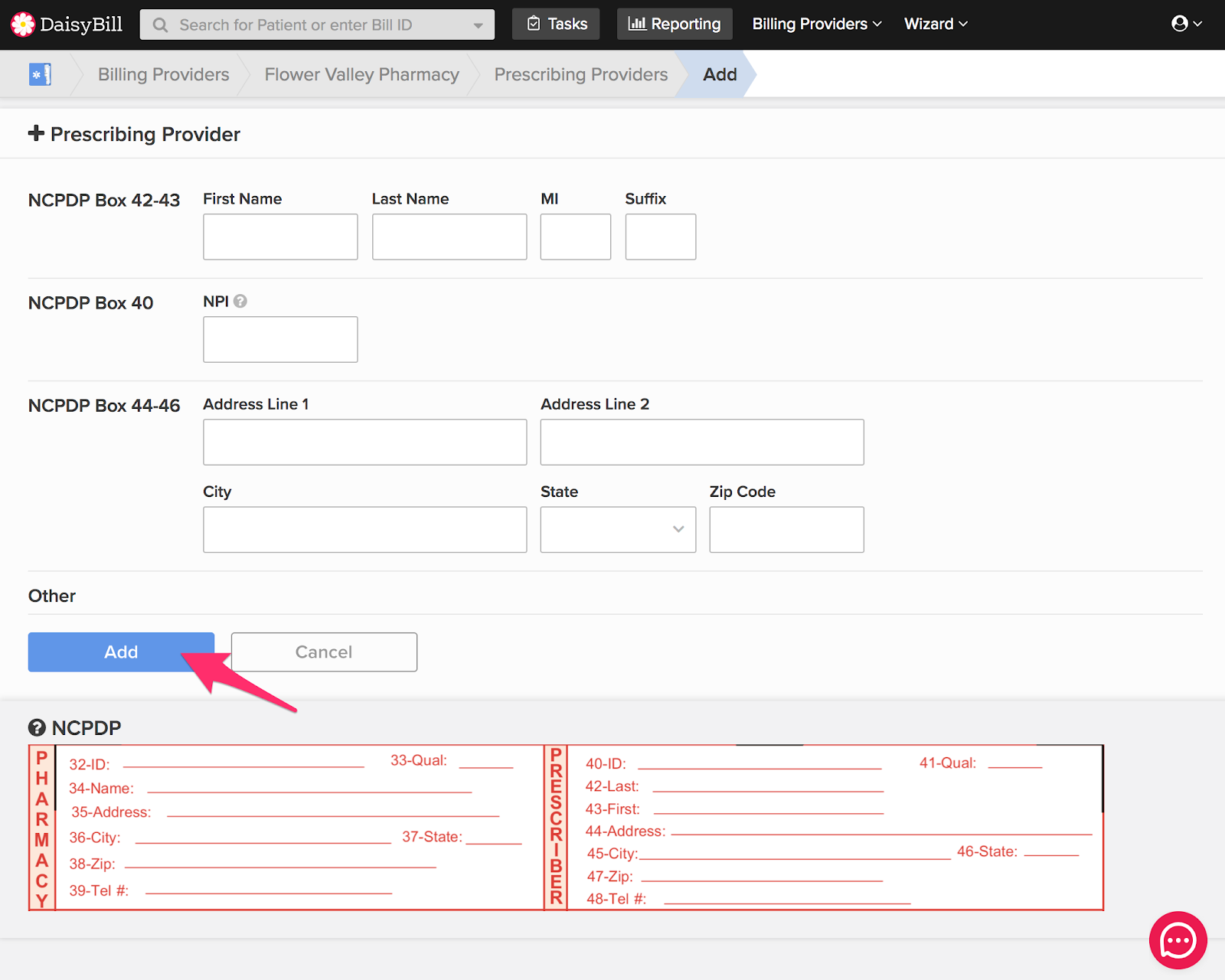Click the NCPDP help question mark icon
1225x980 pixels.
(37, 727)
